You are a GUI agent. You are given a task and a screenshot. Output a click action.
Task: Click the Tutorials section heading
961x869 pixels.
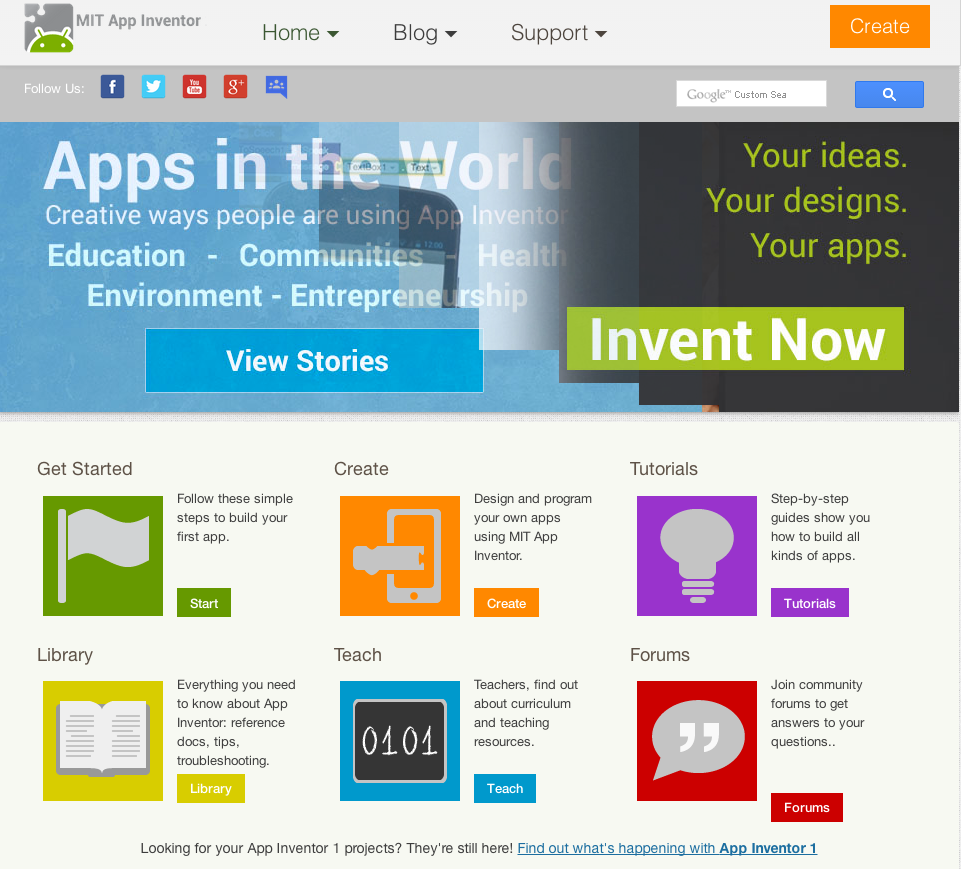[664, 469]
